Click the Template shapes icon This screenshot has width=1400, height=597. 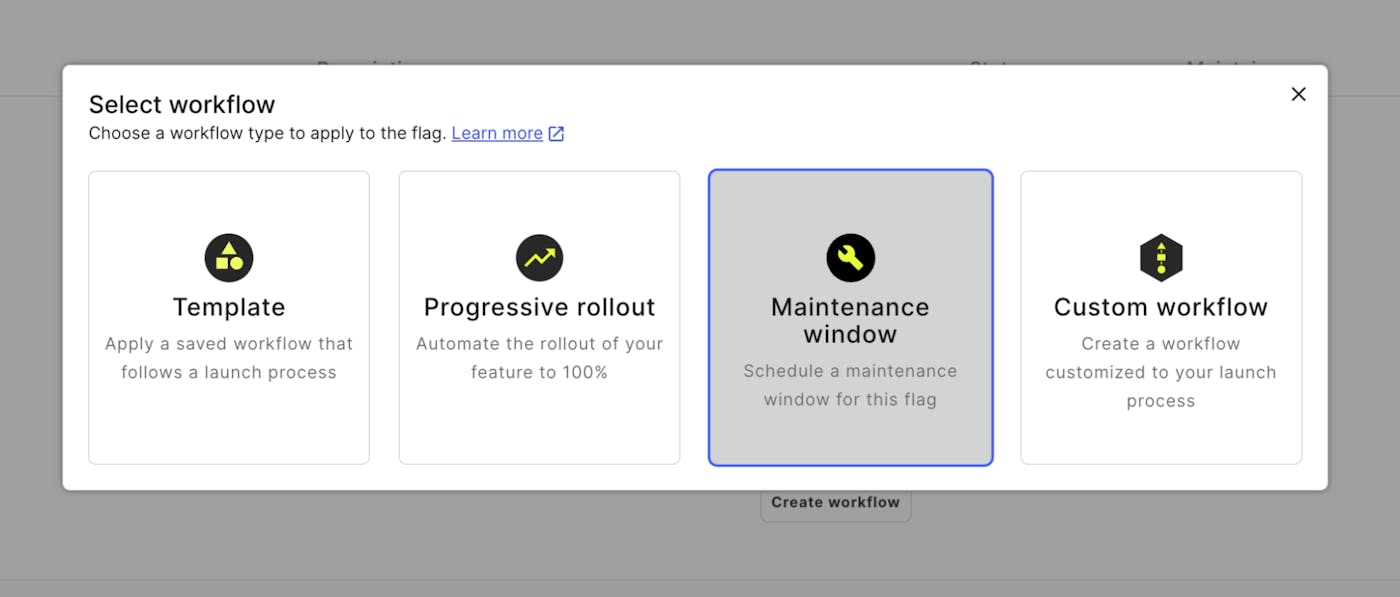tap(229, 258)
